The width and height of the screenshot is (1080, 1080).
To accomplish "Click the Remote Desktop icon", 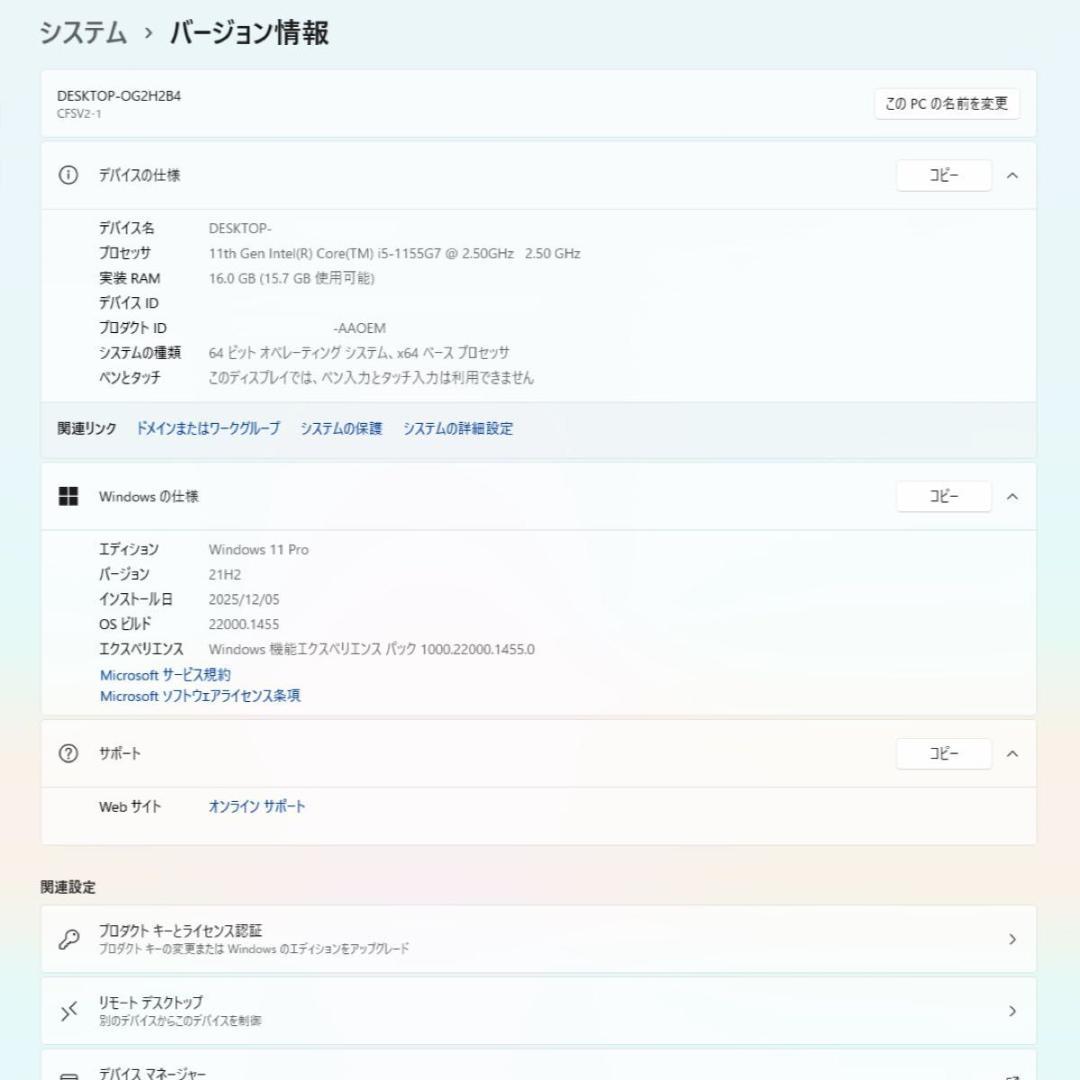I will point(68,1011).
